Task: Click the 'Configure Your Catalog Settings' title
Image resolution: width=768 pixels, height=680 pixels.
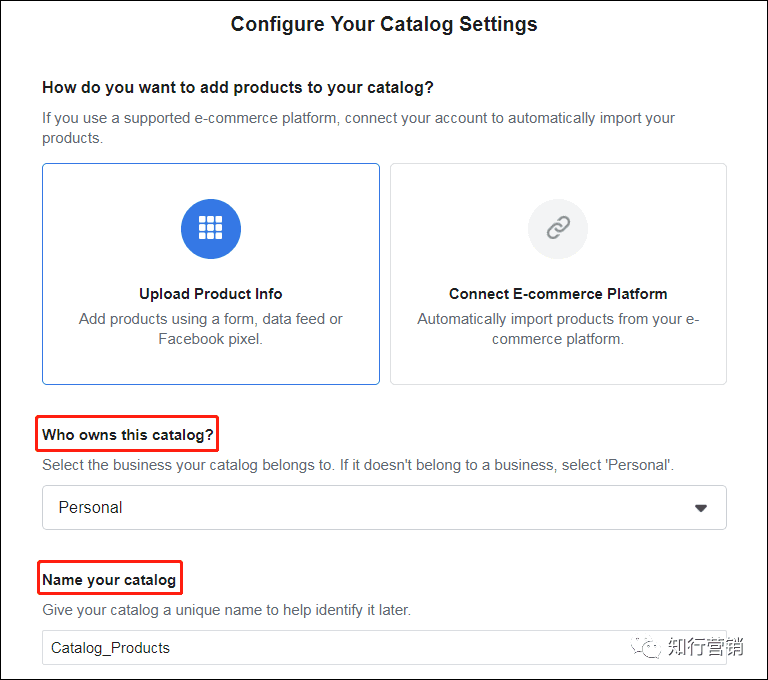Action: pyautogui.click(x=384, y=24)
